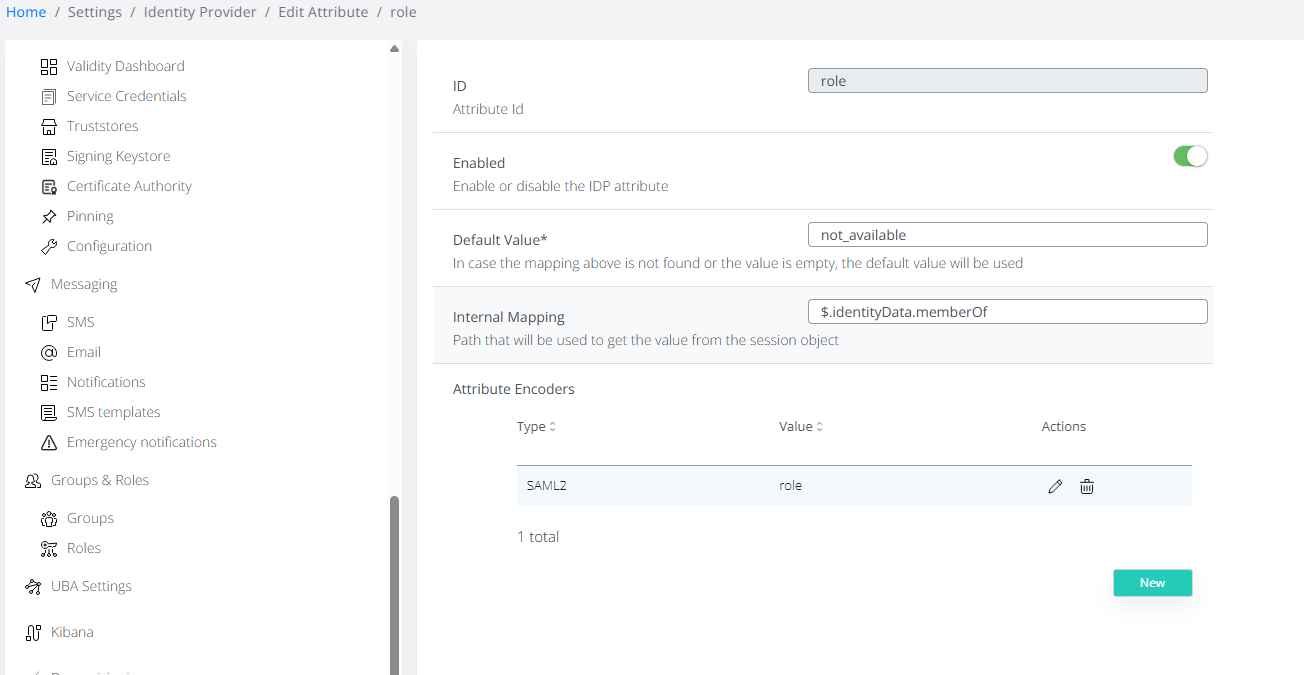Delete the SAML2 encoder with trash icon
Screen dimensions: 1304x675
pos(1087,486)
